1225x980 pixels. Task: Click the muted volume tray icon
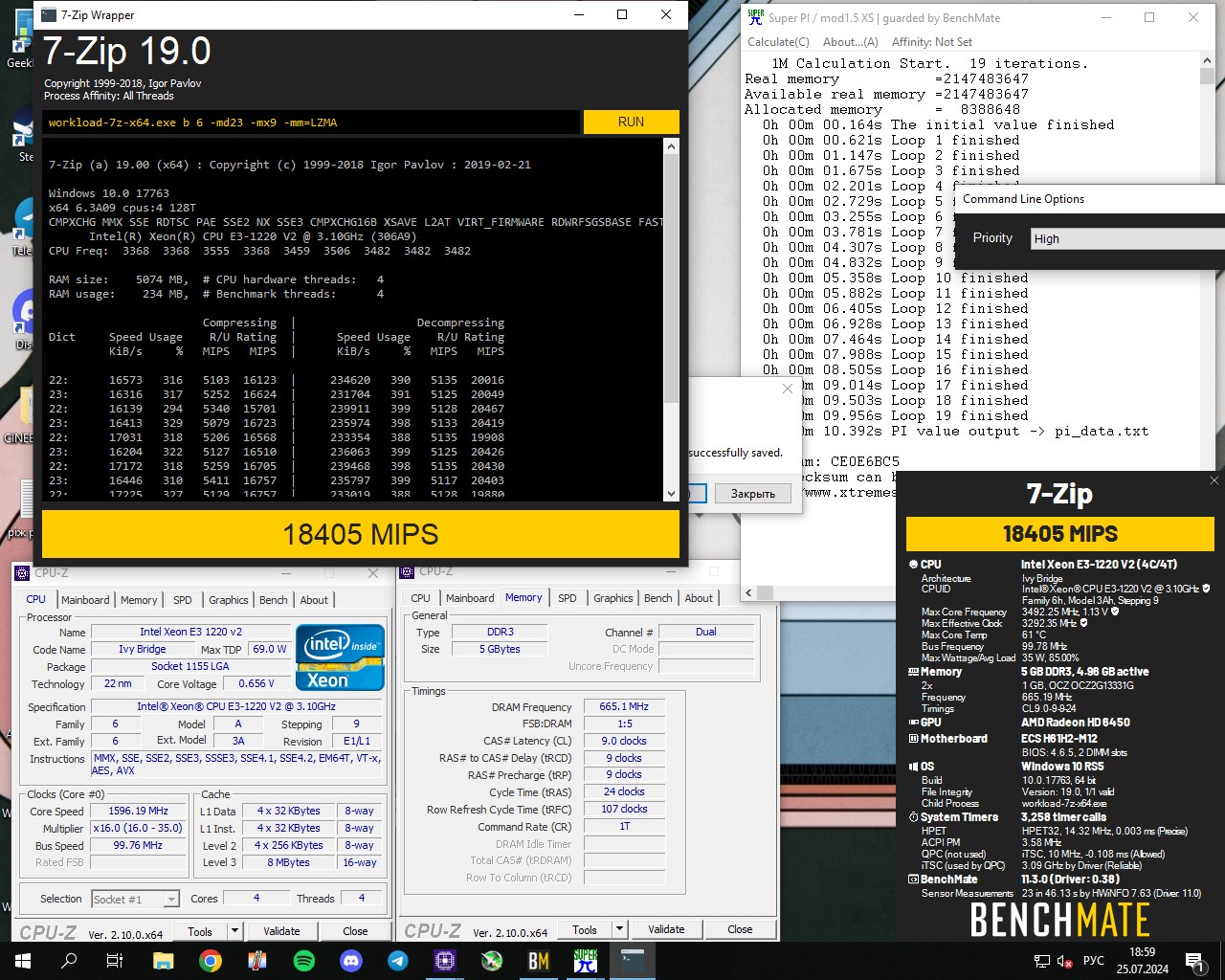[1064, 961]
